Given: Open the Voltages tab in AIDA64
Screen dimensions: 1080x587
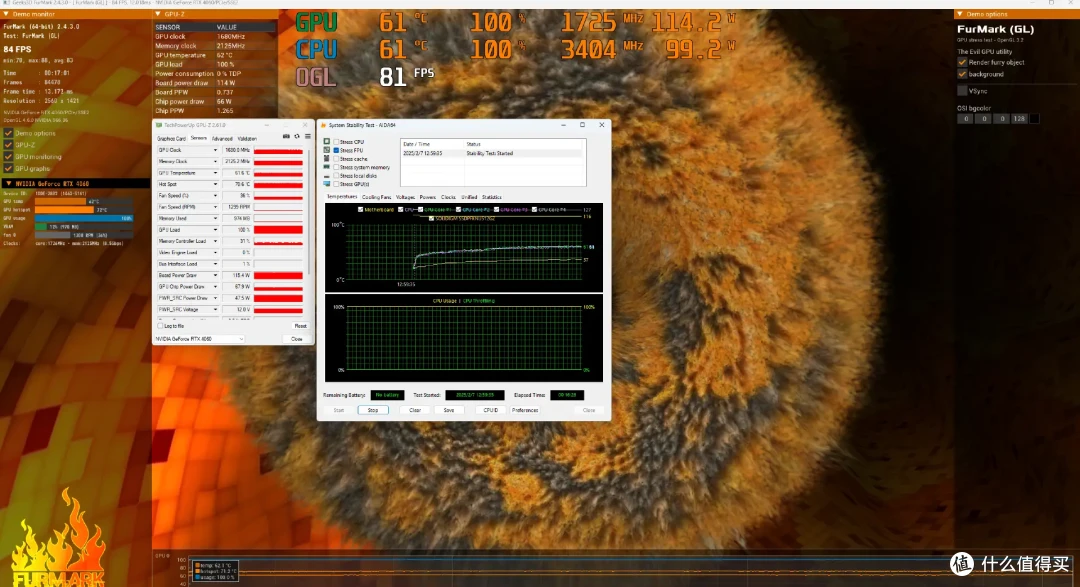Looking at the screenshot, I should click(x=405, y=197).
